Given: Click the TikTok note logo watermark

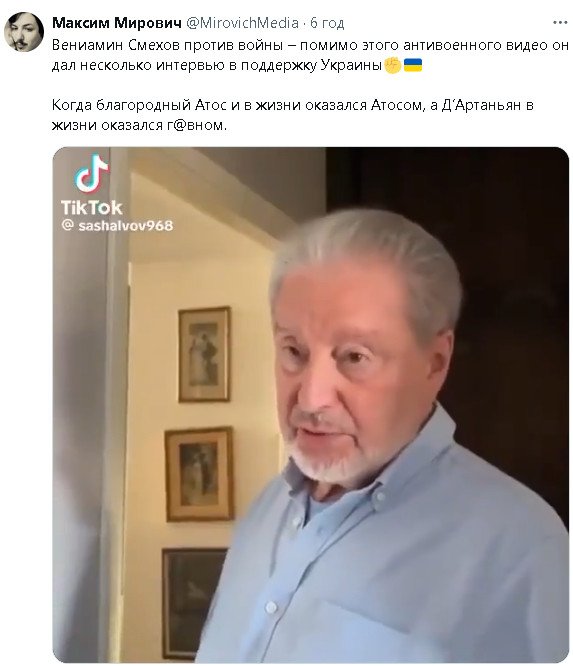Looking at the screenshot, I should click(92, 173).
